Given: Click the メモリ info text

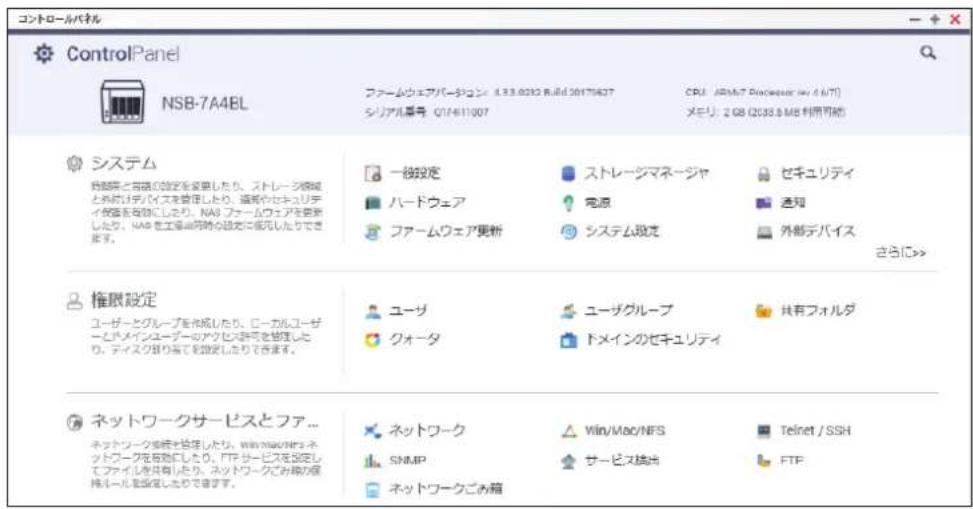Looking at the screenshot, I should 765,112.
